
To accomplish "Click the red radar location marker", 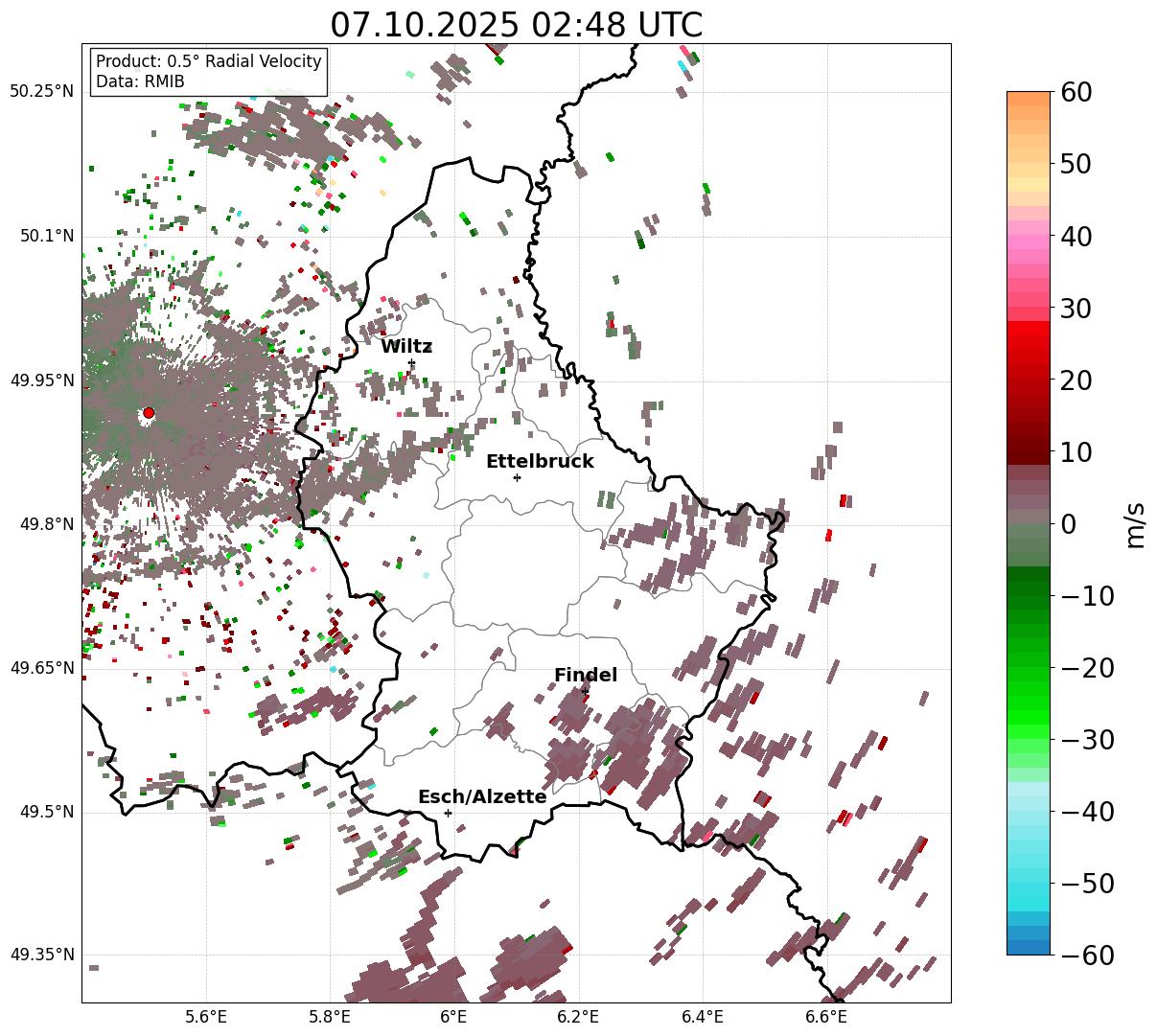I will (x=149, y=413).
